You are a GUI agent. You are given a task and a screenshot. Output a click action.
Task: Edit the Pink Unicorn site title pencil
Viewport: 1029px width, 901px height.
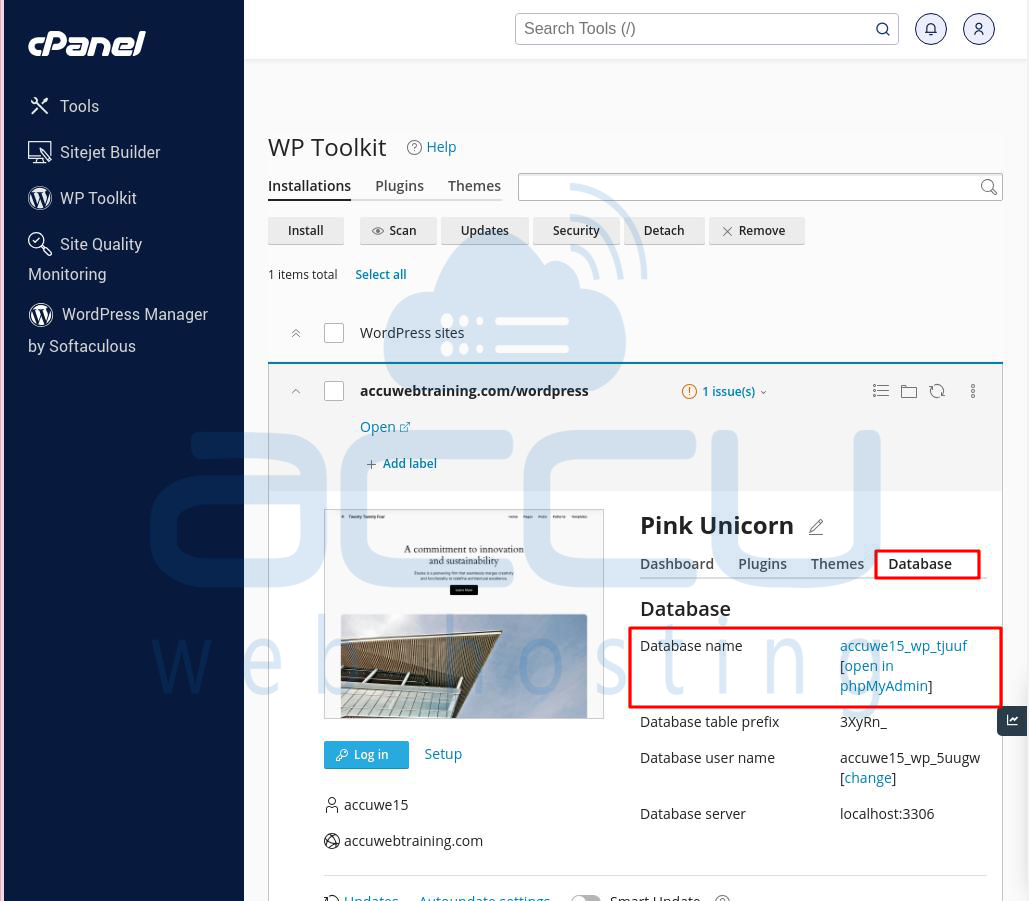[816, 526]
